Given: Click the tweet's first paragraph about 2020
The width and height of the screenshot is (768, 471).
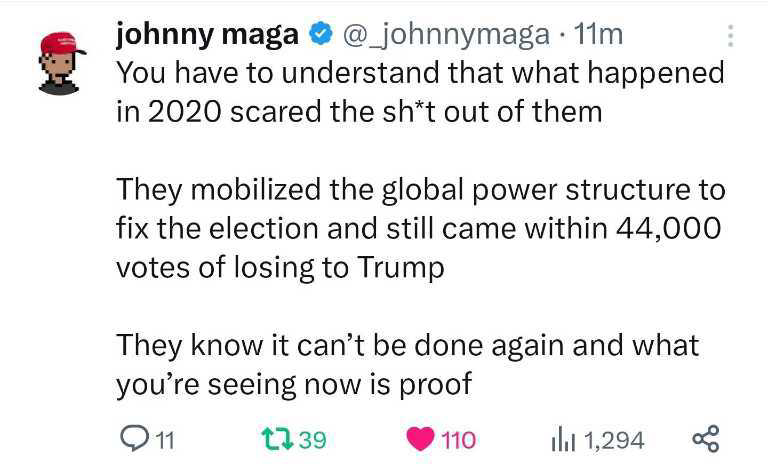Looking at the screenshot, I should [x=420, y=91].
